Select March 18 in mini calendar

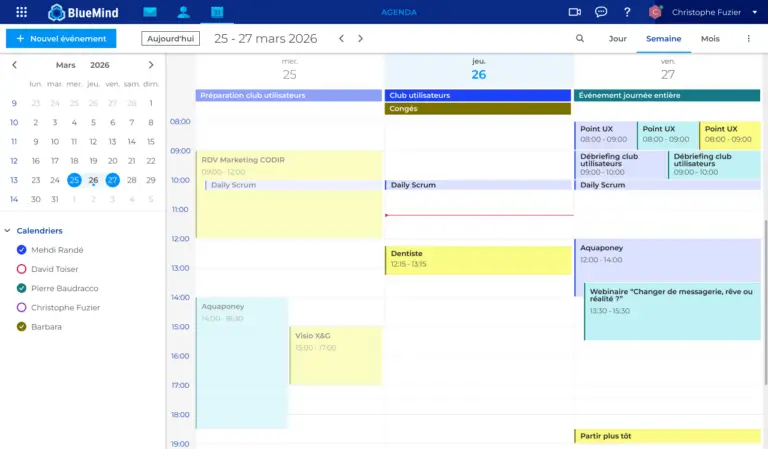tap(74, 161)
